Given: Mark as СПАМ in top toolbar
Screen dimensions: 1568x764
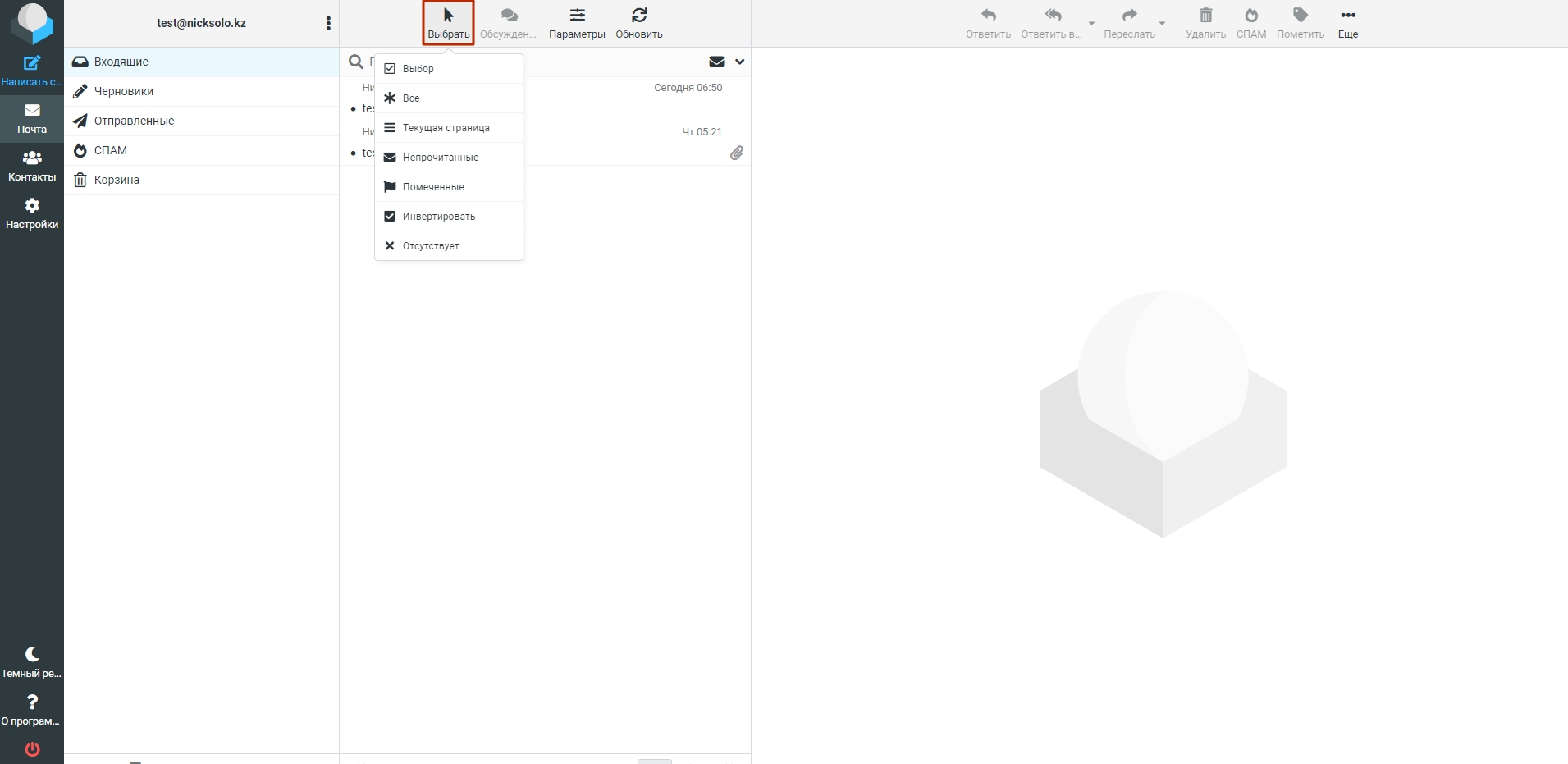Looking at the screenshot, I should [1251, 23].
